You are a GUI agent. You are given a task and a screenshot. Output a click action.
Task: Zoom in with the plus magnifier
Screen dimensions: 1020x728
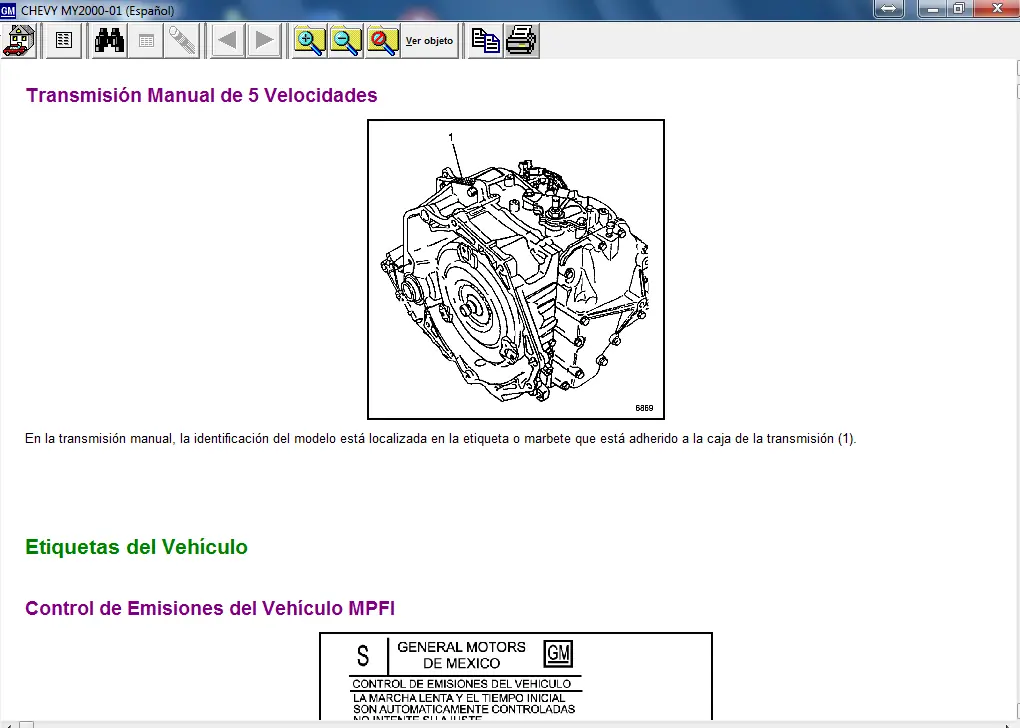pyautogui.click(x=310, y=40)
